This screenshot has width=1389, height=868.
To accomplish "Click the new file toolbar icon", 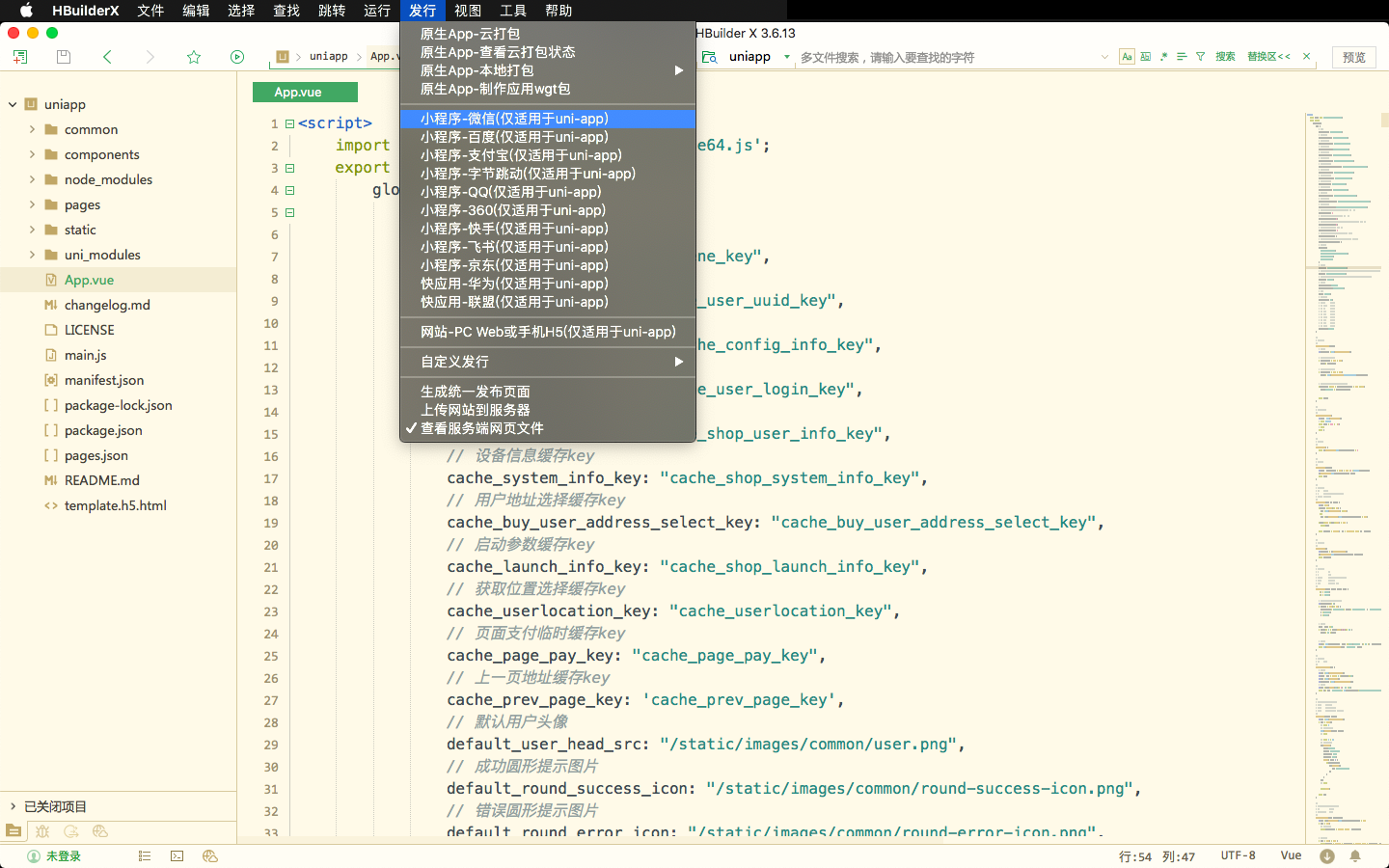I will pyautogui.click(x=19, y=57).
